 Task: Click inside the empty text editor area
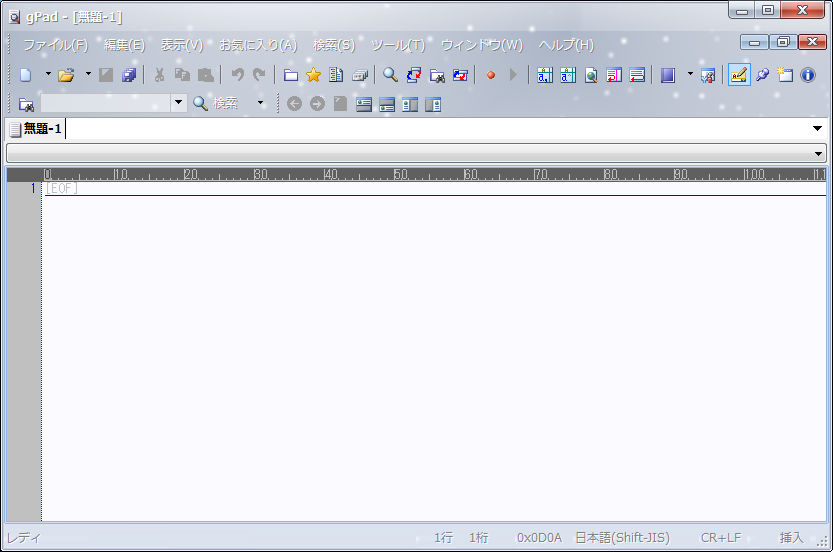[430, 350]
